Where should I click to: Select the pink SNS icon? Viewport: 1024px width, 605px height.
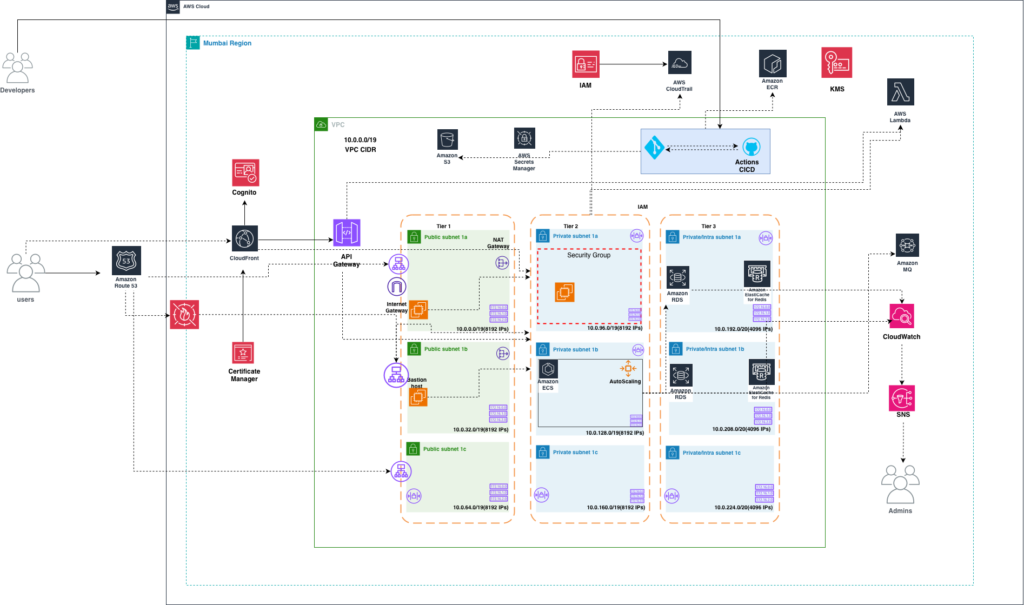pos(902,398)
